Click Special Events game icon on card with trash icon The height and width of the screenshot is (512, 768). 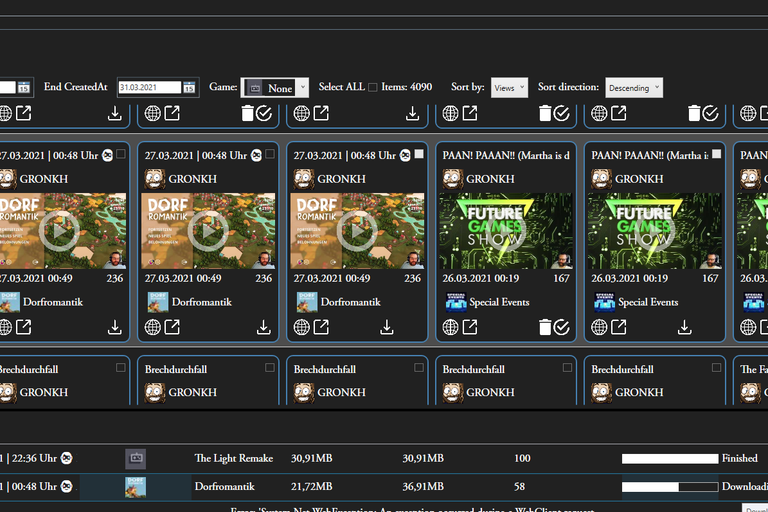[456, 302]
